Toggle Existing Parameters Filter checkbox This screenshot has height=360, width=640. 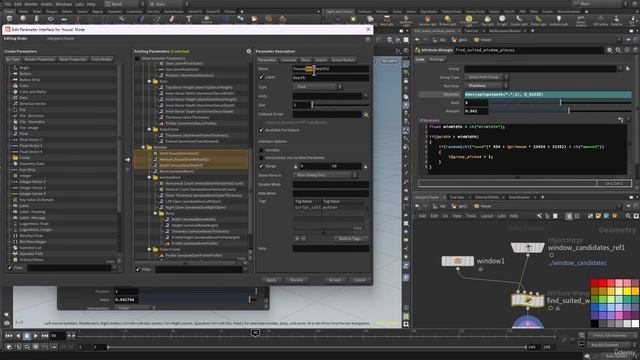138,269
